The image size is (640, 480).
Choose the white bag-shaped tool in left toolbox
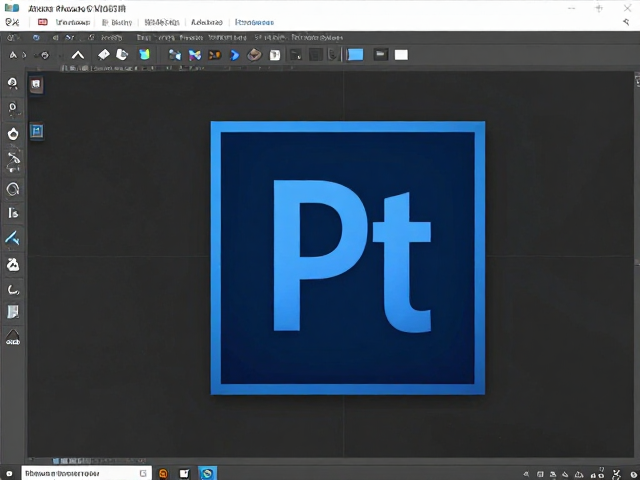(x=13, y=264)
